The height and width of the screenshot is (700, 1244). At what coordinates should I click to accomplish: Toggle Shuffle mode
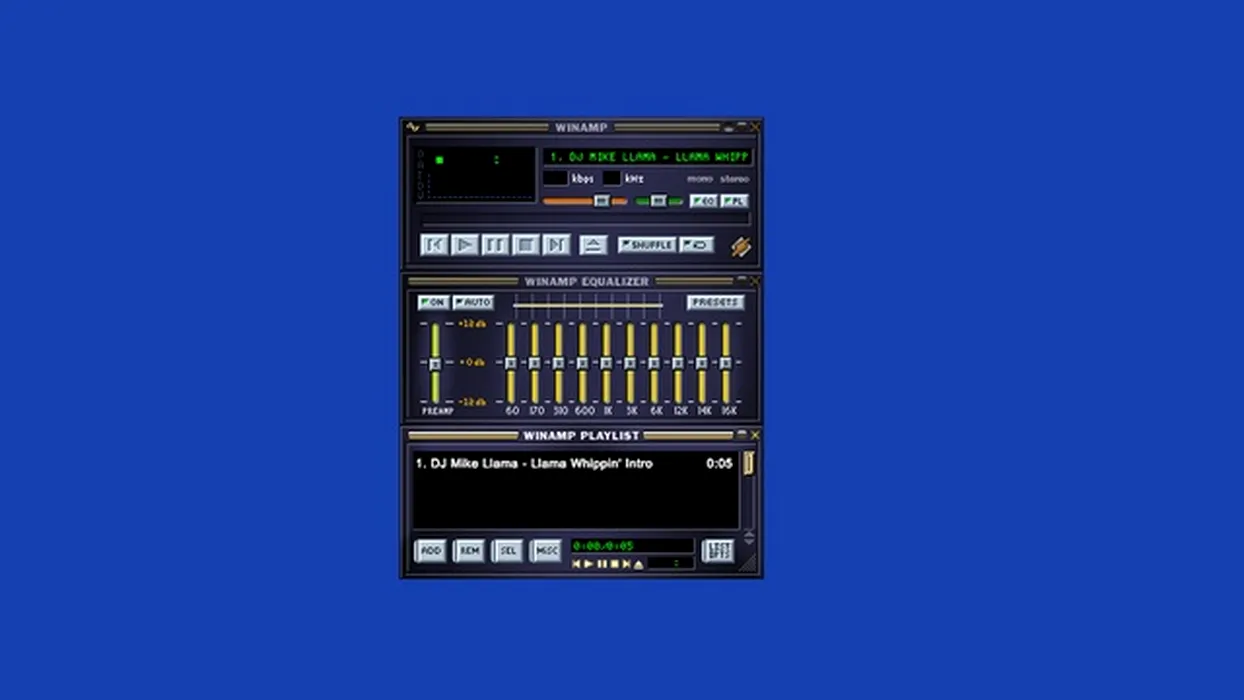pos(646,245)
